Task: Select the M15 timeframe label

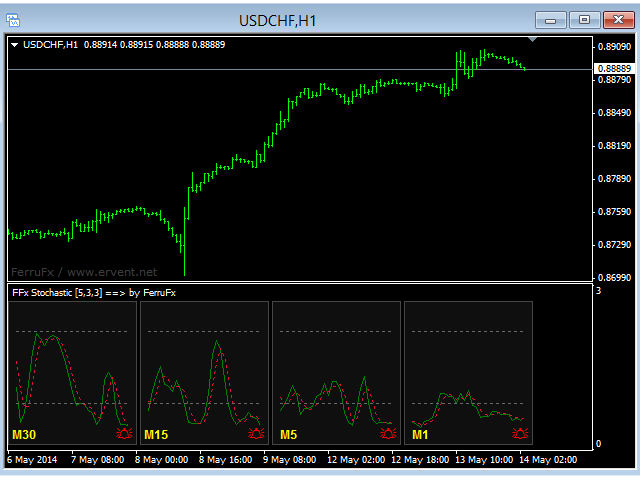Action: (156, 435)
